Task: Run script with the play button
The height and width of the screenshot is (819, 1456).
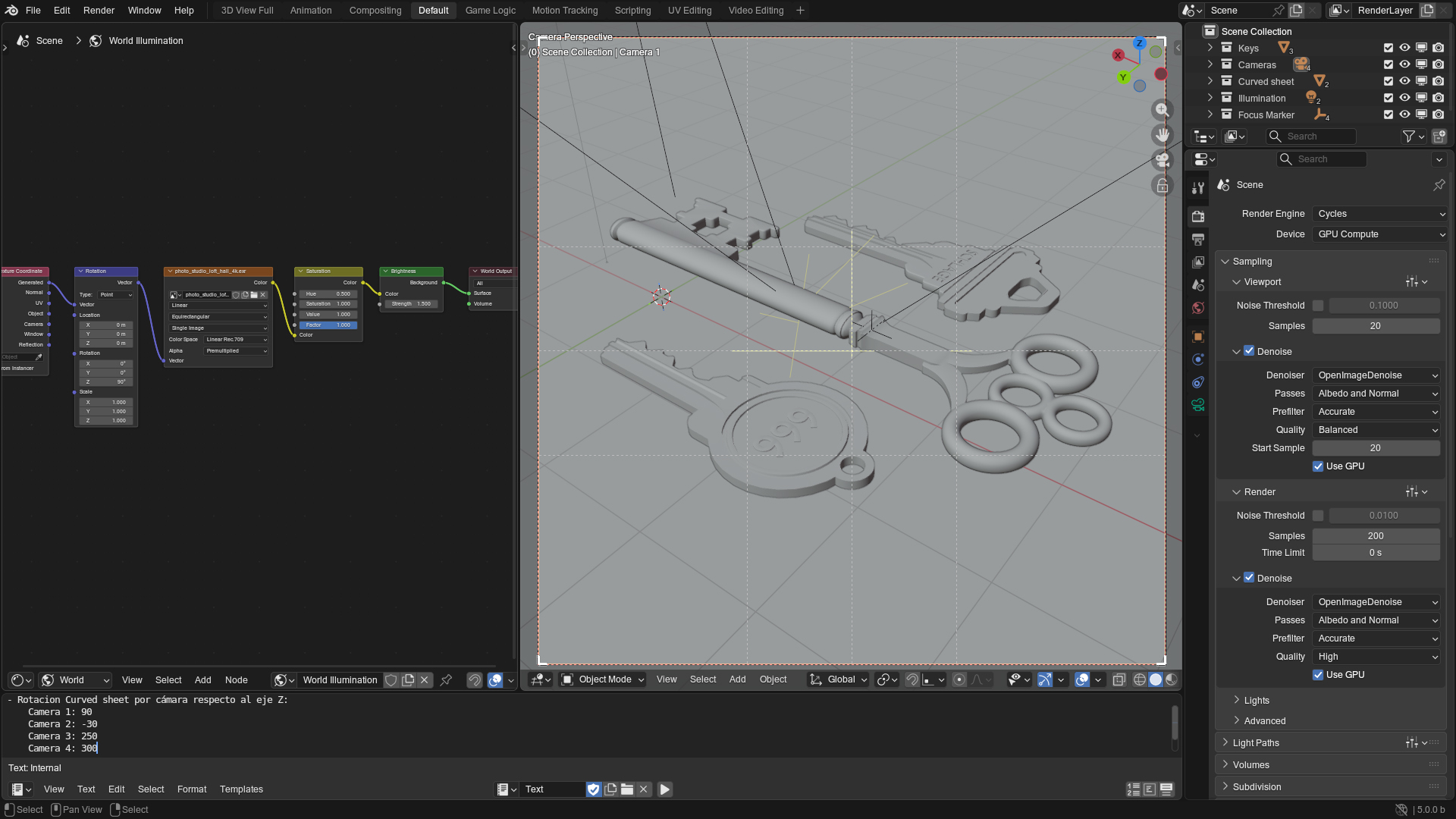Action: click(x=664, y=789)
